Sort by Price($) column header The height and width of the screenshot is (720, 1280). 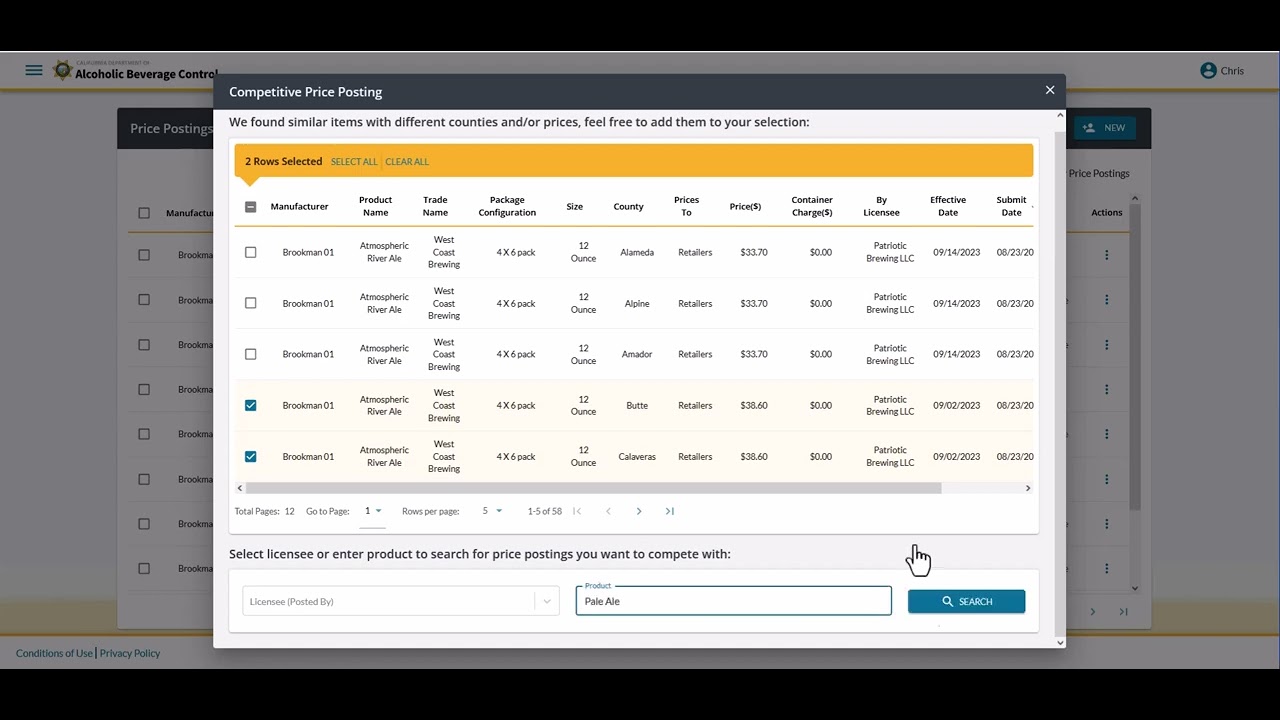click(745, 206)
